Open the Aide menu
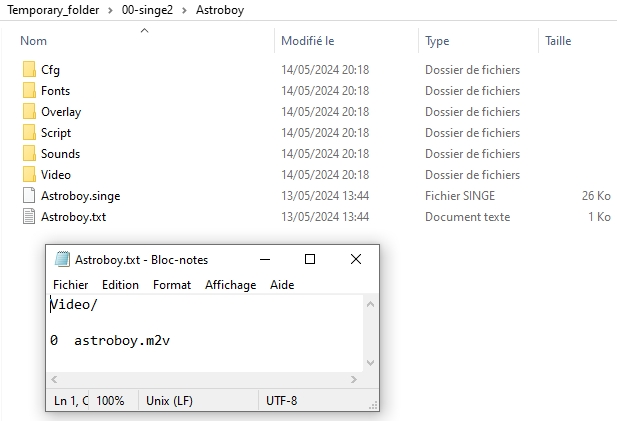 tap(282, 285)
